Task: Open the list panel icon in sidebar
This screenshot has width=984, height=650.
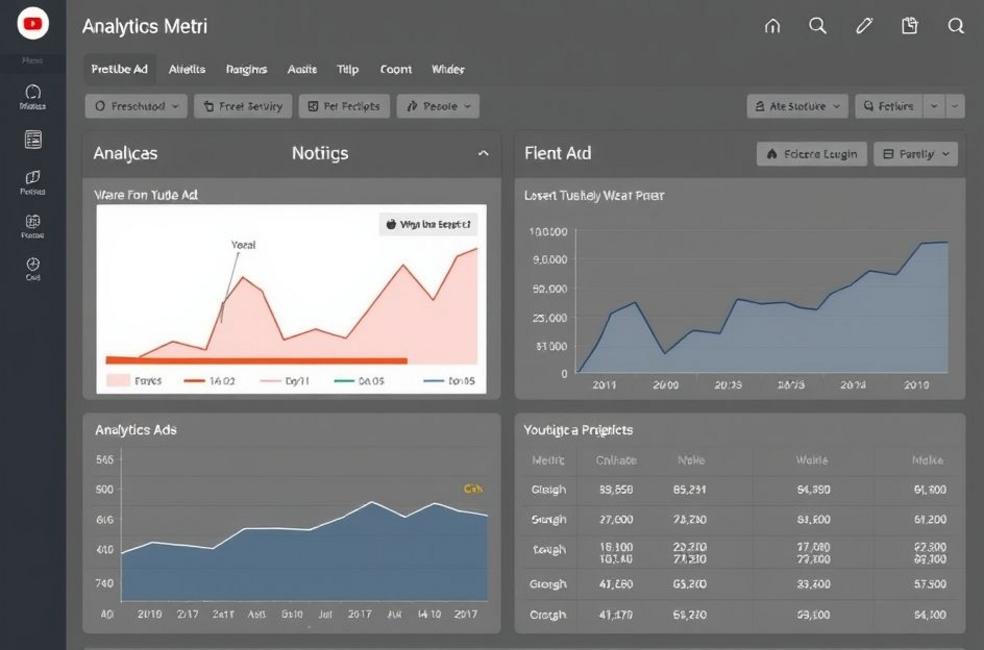Action: point(32,140)
